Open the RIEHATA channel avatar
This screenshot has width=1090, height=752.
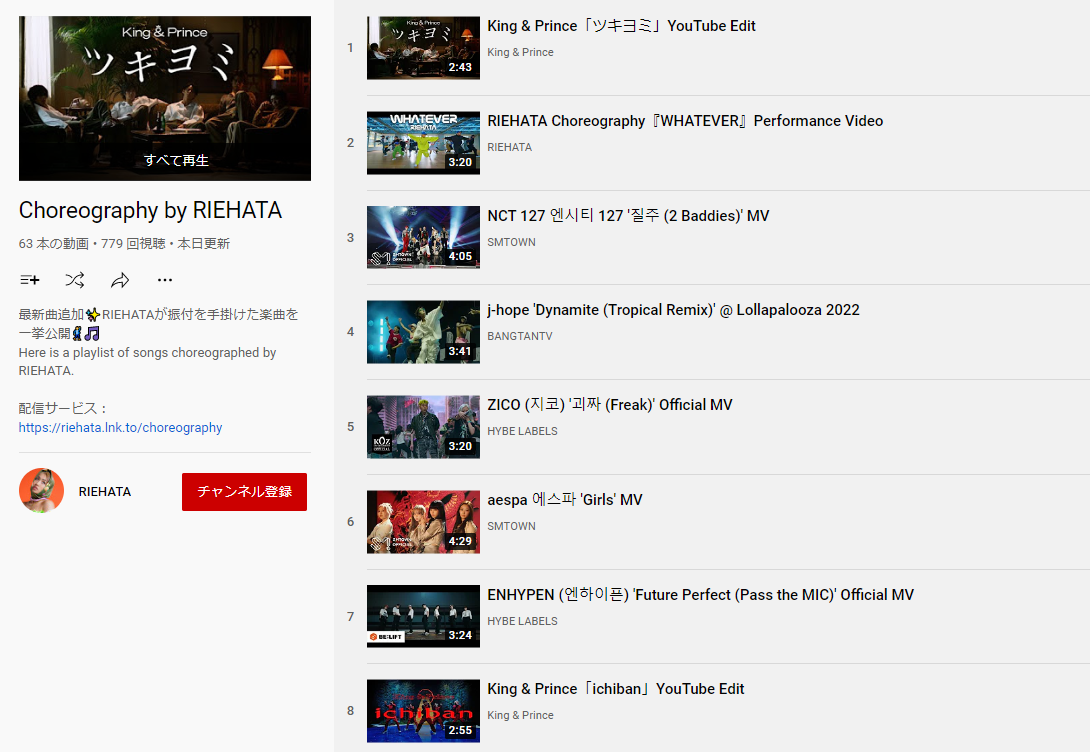(x=41, y=491)
